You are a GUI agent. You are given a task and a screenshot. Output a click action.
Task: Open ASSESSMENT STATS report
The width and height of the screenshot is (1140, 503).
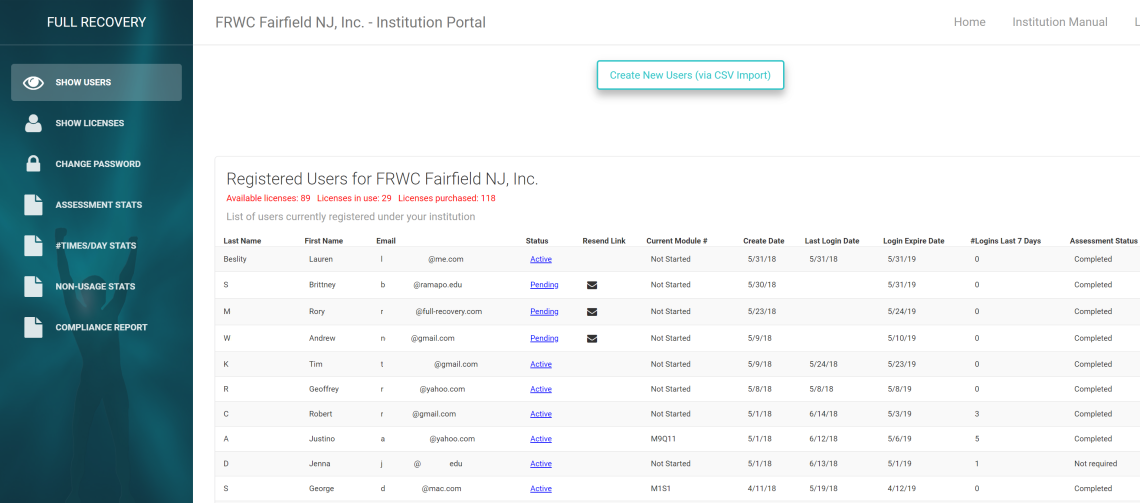(x=96, y=205)
